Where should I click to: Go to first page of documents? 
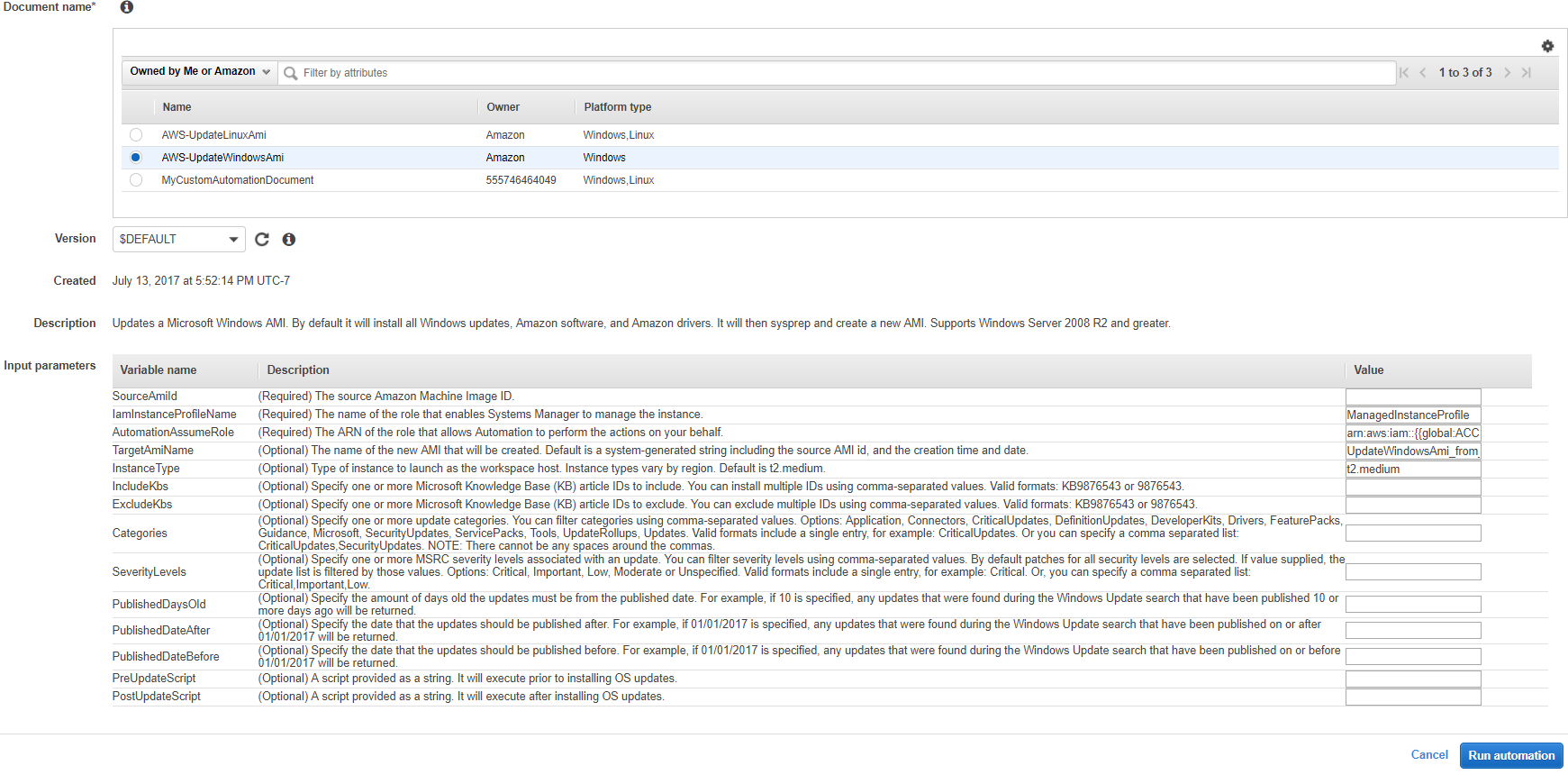click(x=1404, y=73)
